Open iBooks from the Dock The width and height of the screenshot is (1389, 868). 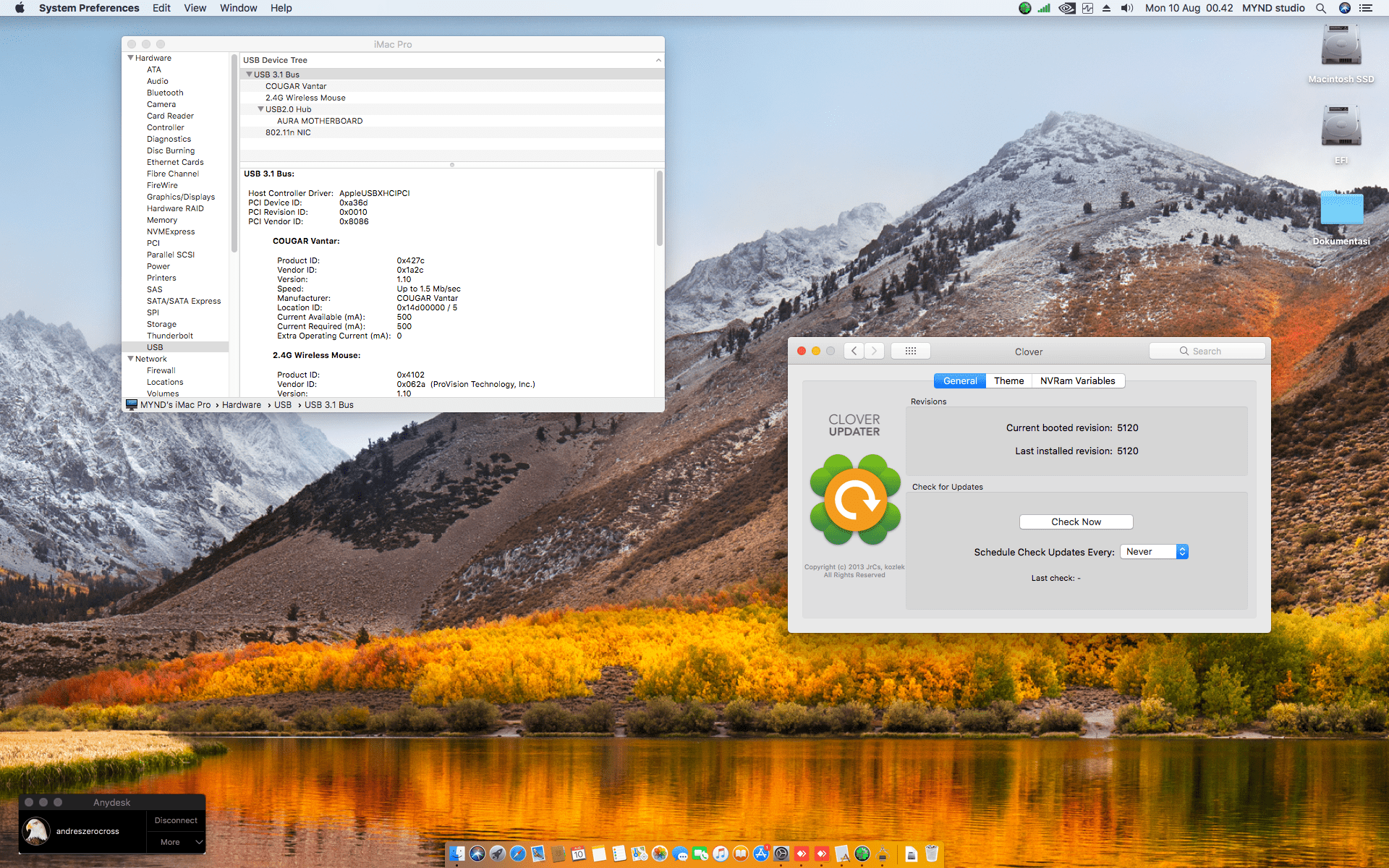(741, 854)
